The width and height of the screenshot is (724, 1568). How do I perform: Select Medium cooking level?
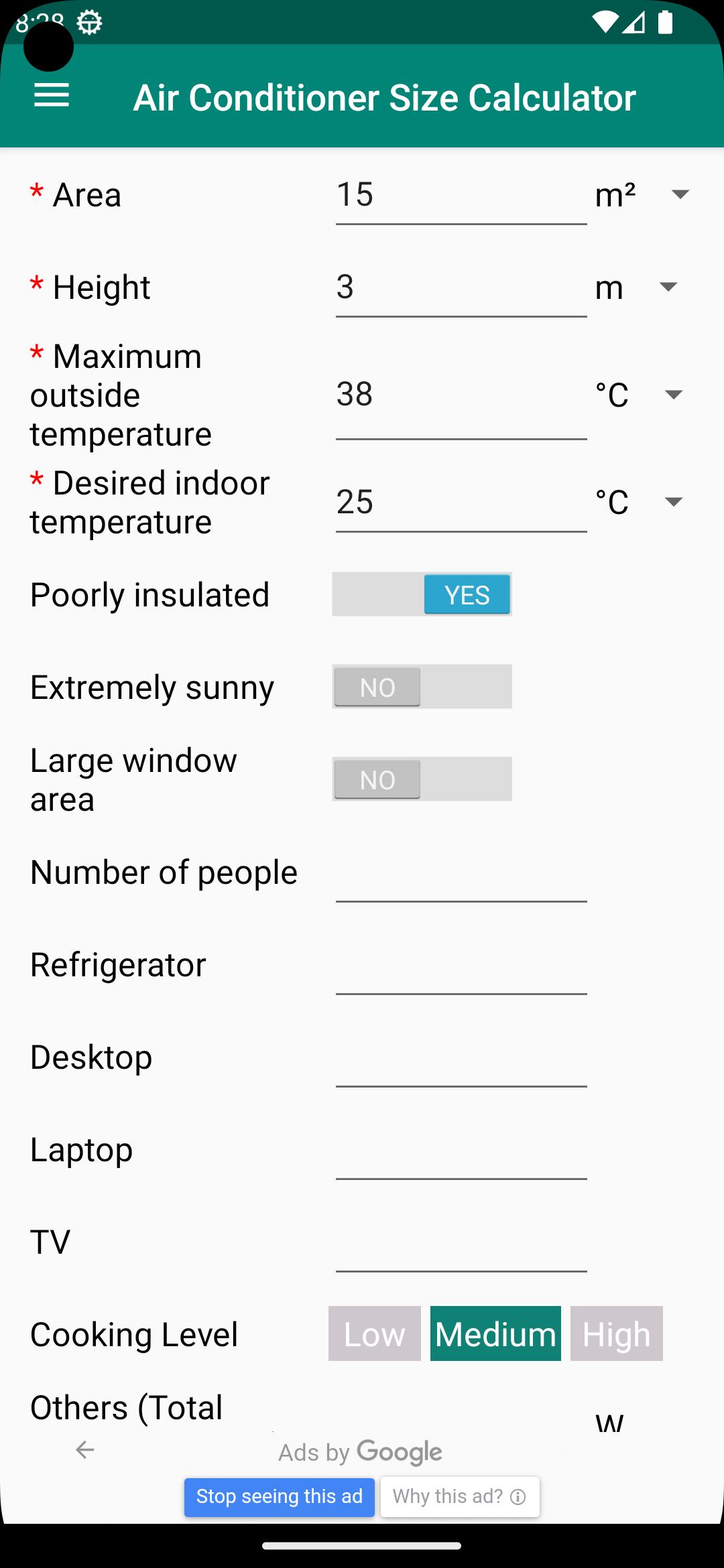pyautogui.click(x=495, y=1333)
